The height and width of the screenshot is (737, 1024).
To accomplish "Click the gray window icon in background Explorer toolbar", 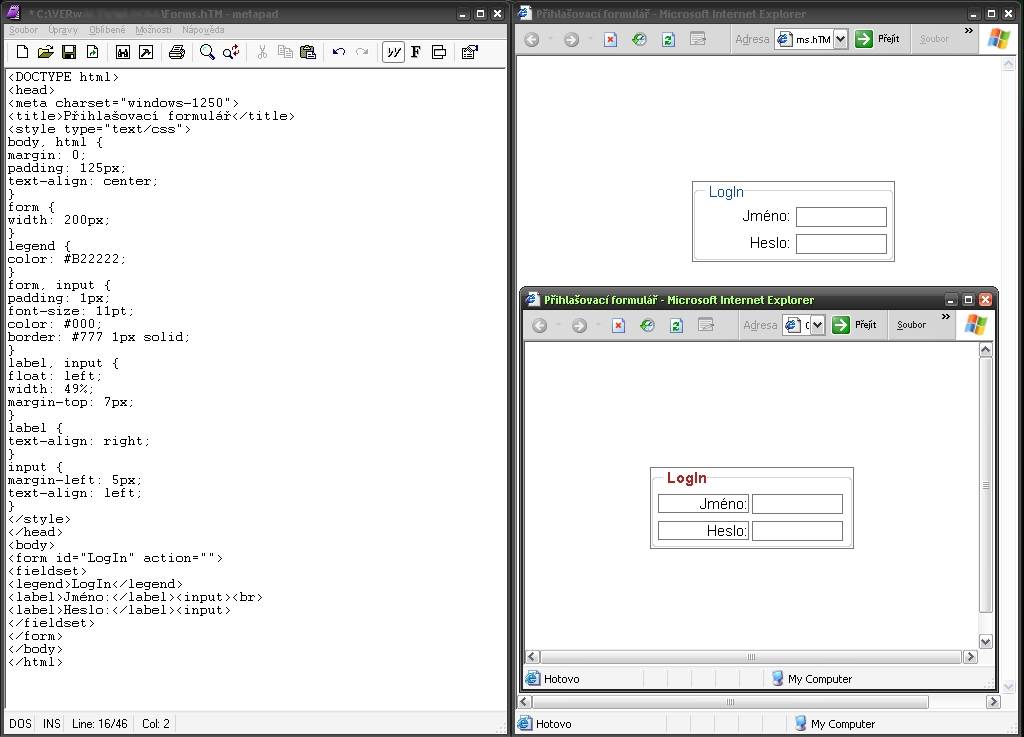I will (x=698, y=39).
